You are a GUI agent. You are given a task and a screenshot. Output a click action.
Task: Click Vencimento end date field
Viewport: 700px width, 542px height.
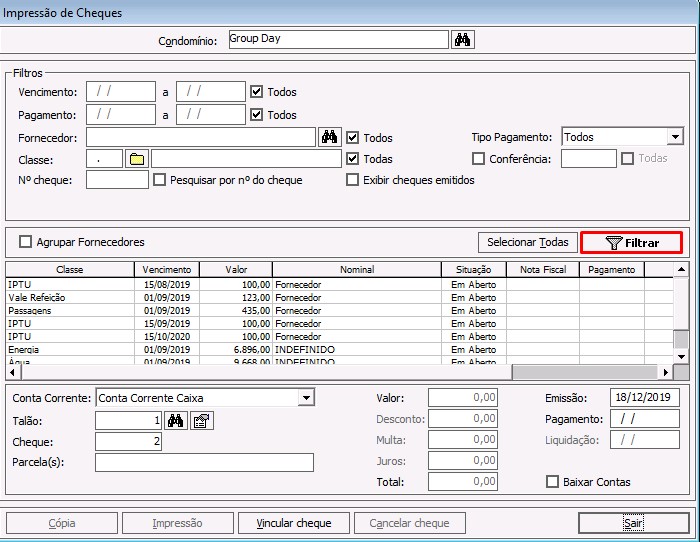[211, 92]
